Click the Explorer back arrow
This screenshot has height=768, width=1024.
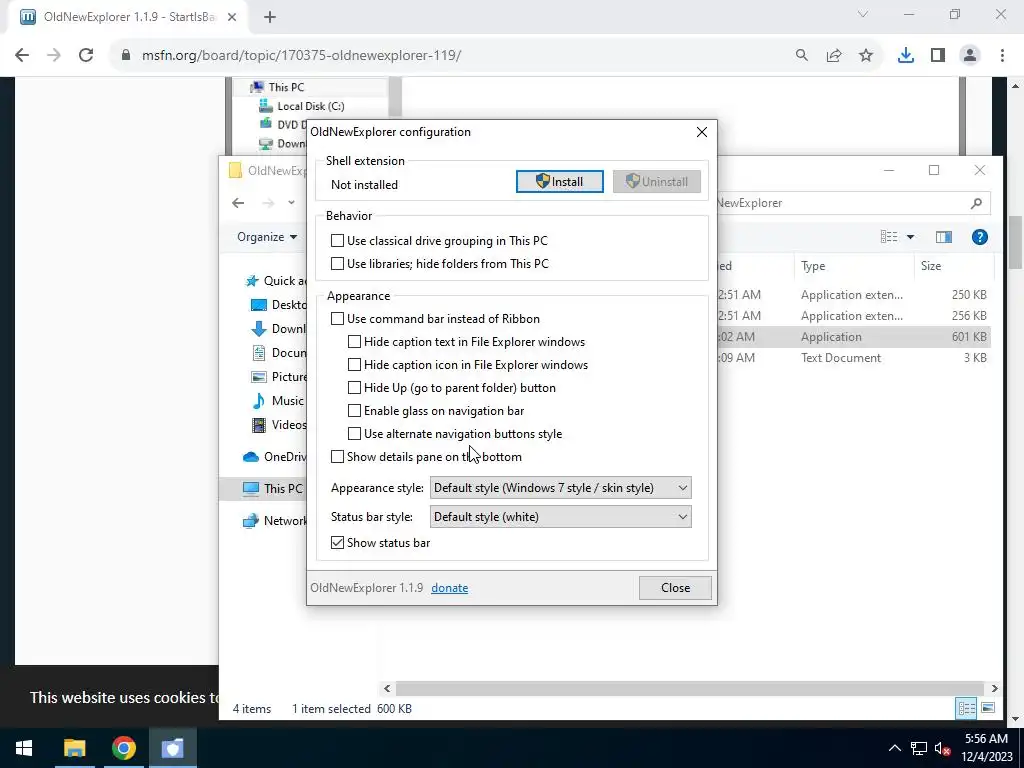tap(238, 203)
